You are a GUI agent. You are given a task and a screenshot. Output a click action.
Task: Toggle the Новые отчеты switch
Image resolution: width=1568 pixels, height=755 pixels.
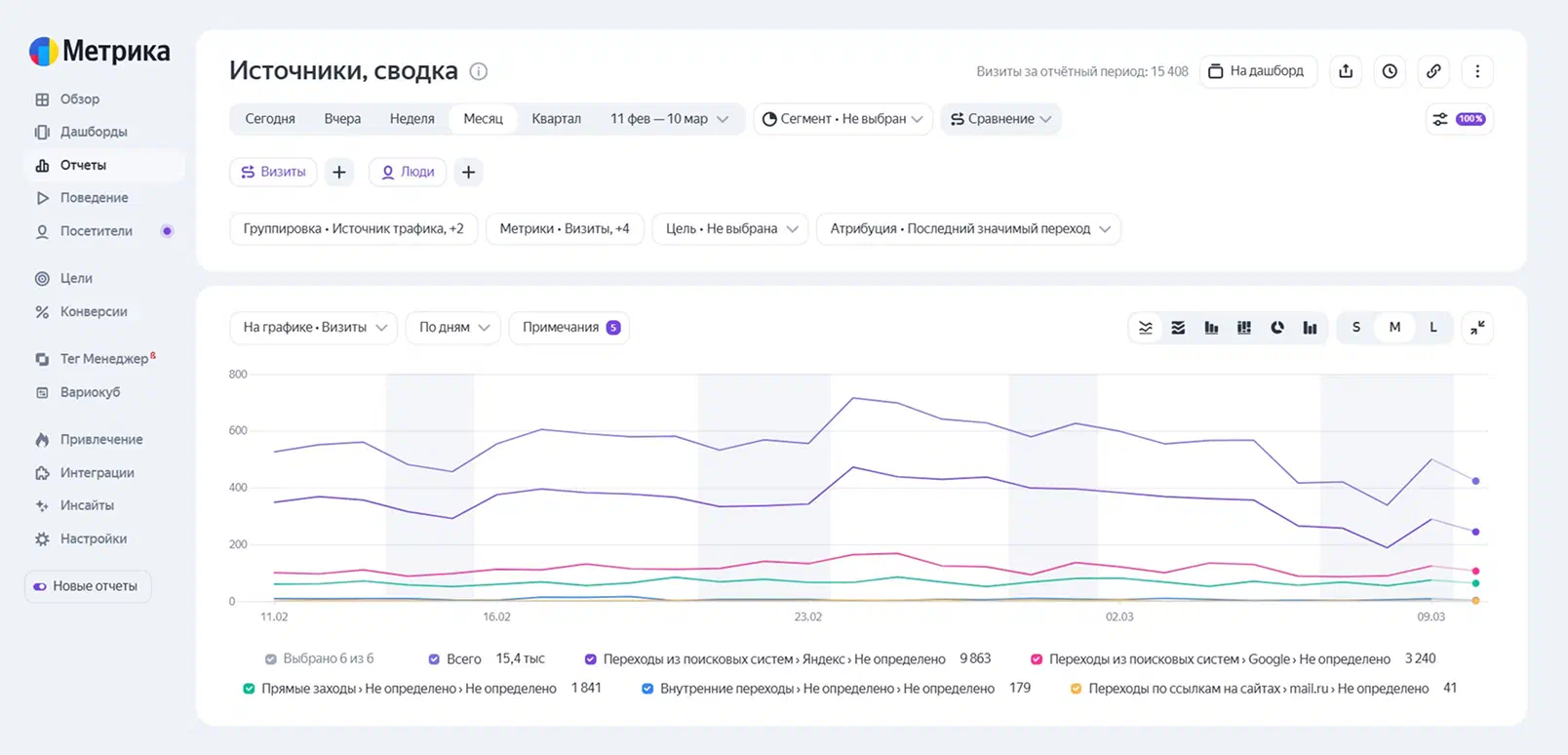(x=40, y=586)
